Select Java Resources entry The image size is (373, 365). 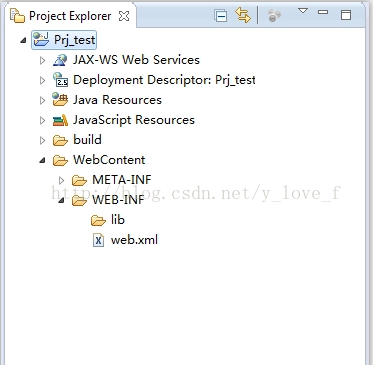pyautogui.click(x=117, y=100)
